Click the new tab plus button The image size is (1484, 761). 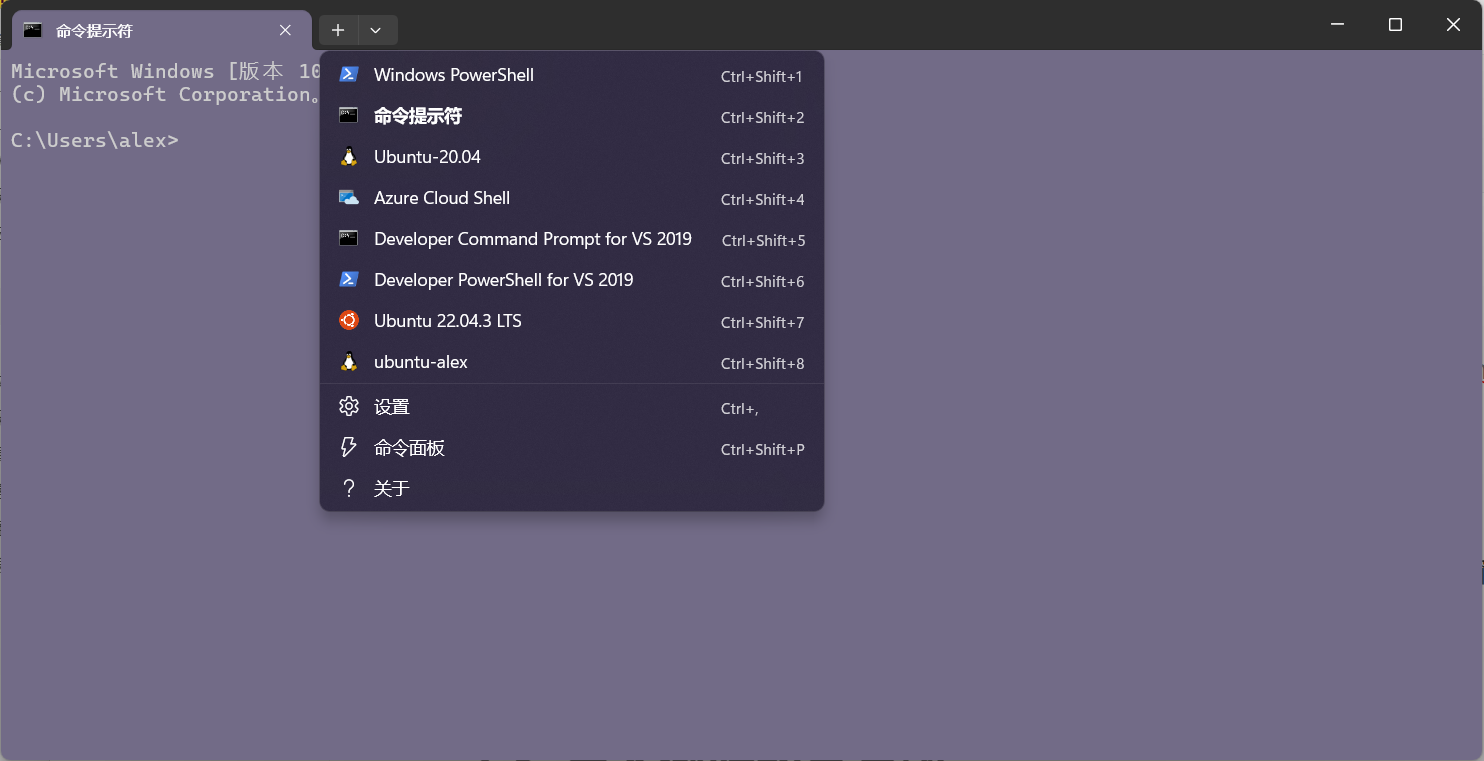tap(337, 30)
